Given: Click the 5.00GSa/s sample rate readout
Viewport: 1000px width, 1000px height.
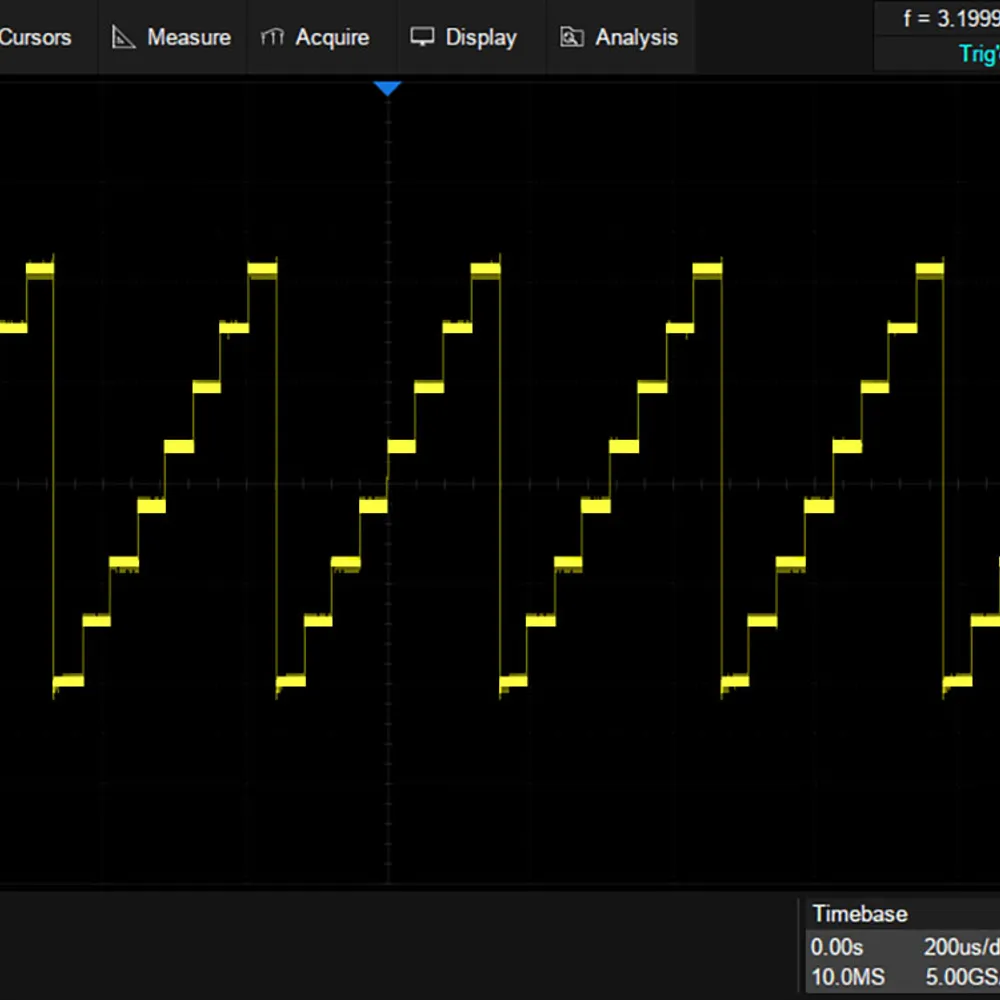Looking at the screenshot, I should pyautogui.click(x=960, y=977).
